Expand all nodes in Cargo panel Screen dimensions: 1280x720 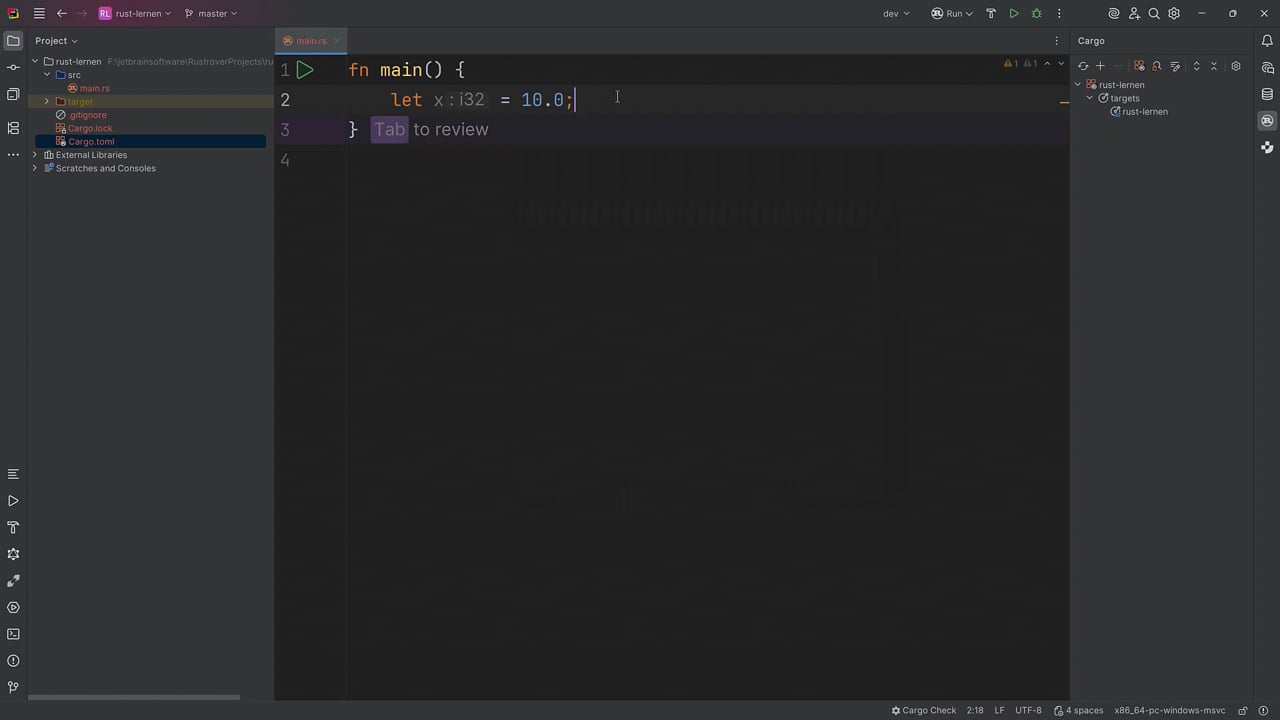pos(1196,66)
